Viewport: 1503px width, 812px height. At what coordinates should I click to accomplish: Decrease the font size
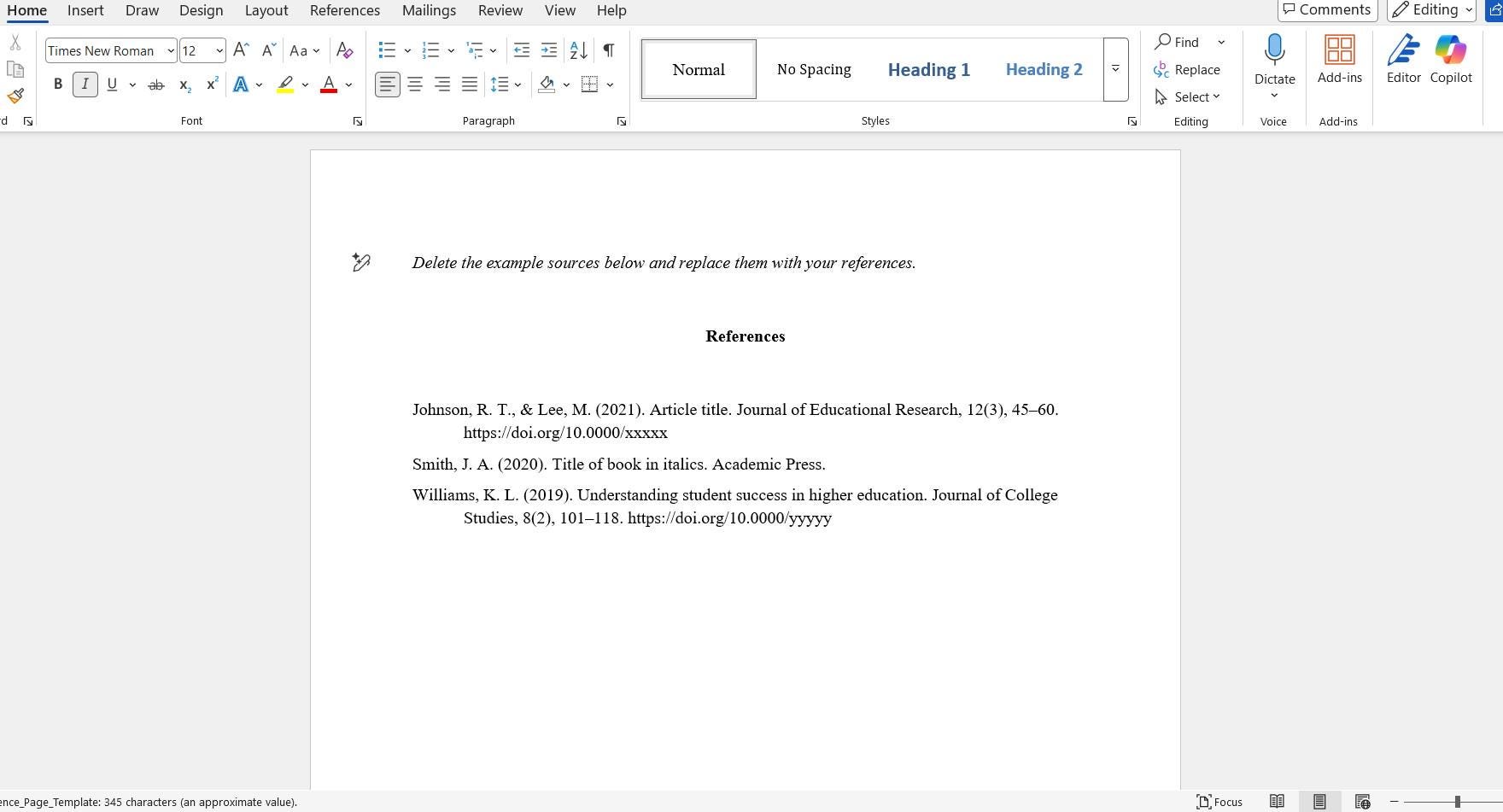pyautogui.click(x=269, y=50)
